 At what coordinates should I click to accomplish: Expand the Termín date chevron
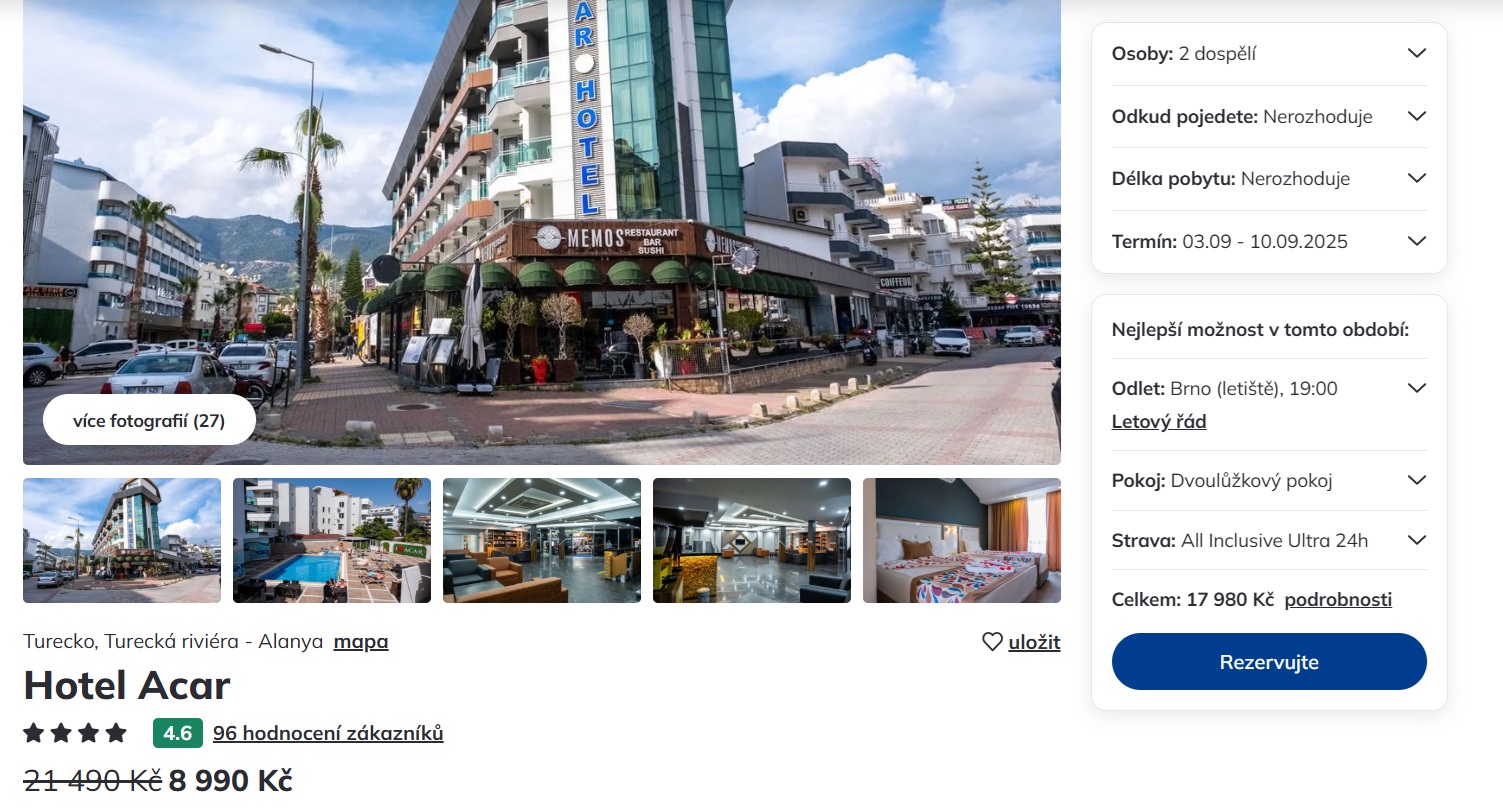[x=1416, y=241]
